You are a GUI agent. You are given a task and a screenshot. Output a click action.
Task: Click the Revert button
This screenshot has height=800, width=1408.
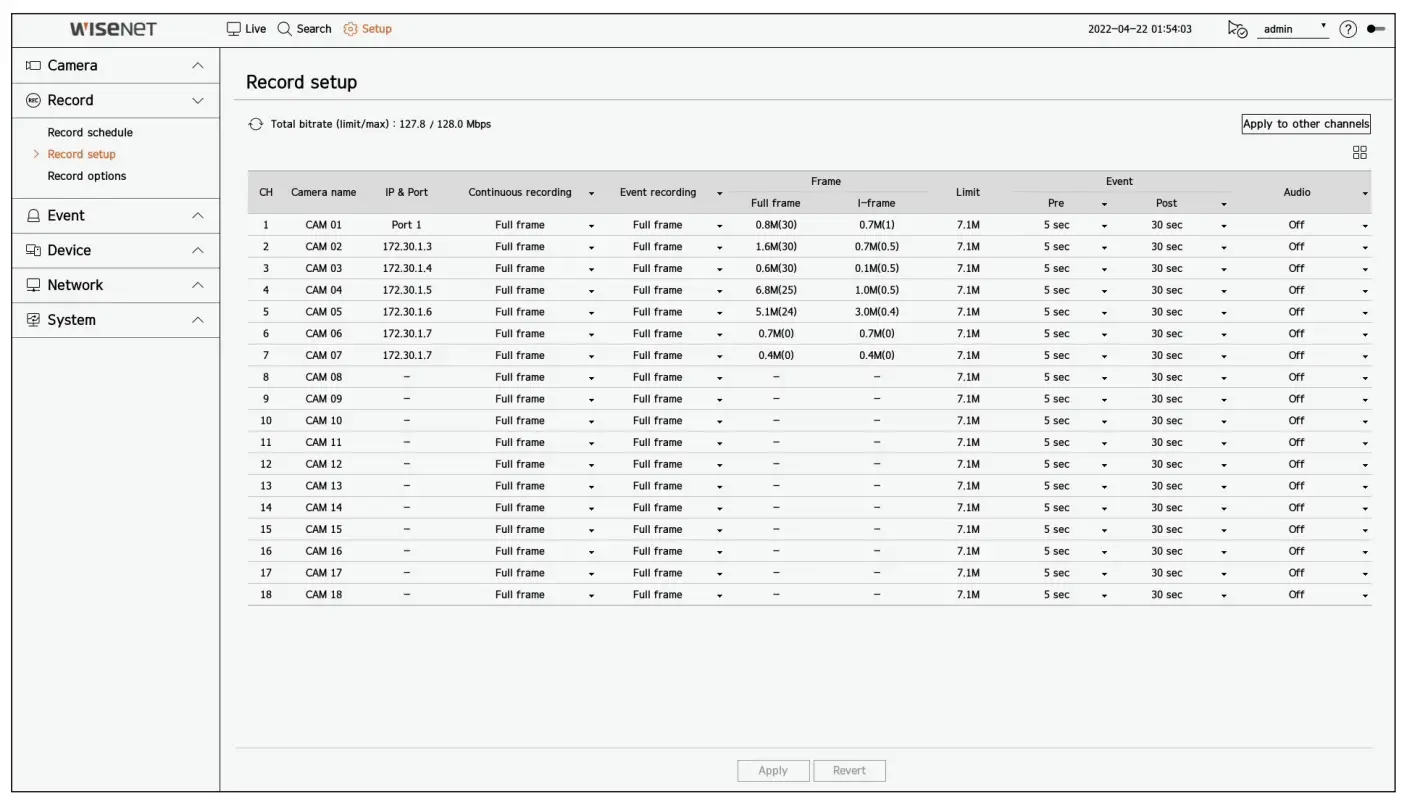click(849, 771)
